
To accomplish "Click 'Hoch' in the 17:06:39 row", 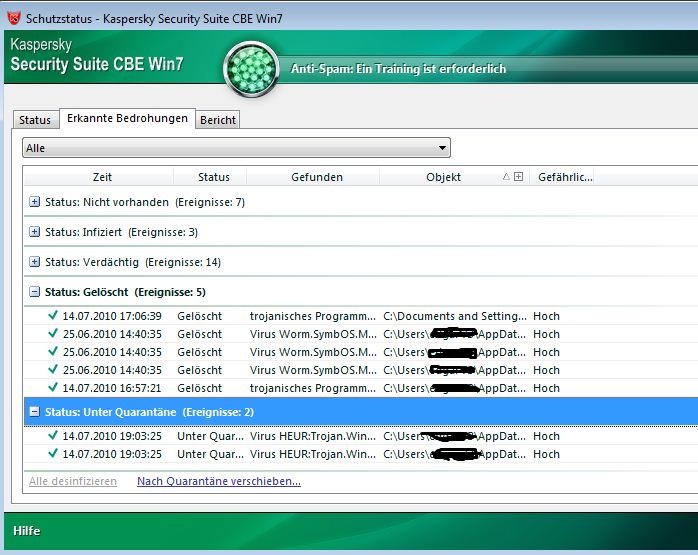I will click(546, 316).
